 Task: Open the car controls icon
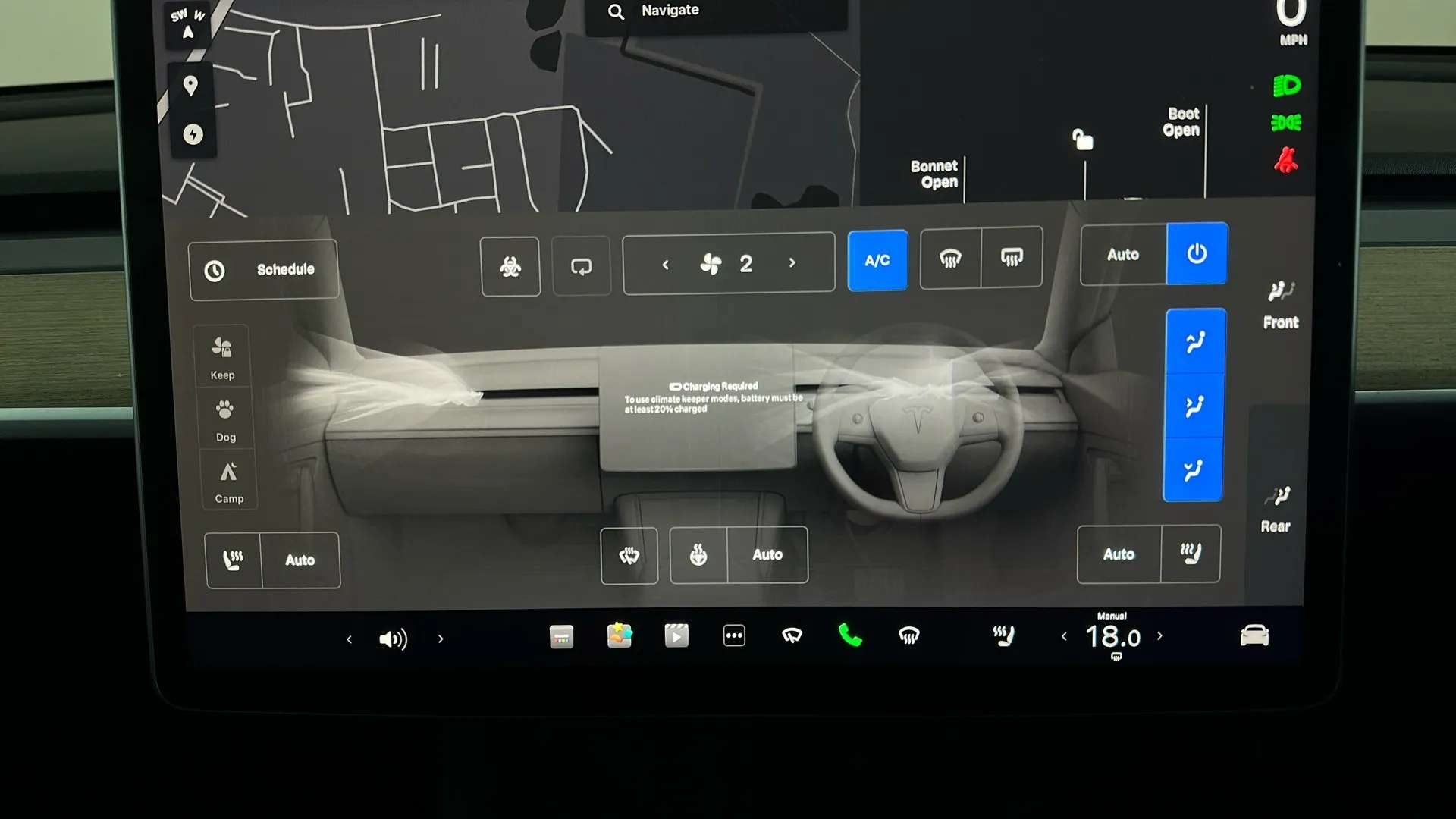tap(1254, 635)
